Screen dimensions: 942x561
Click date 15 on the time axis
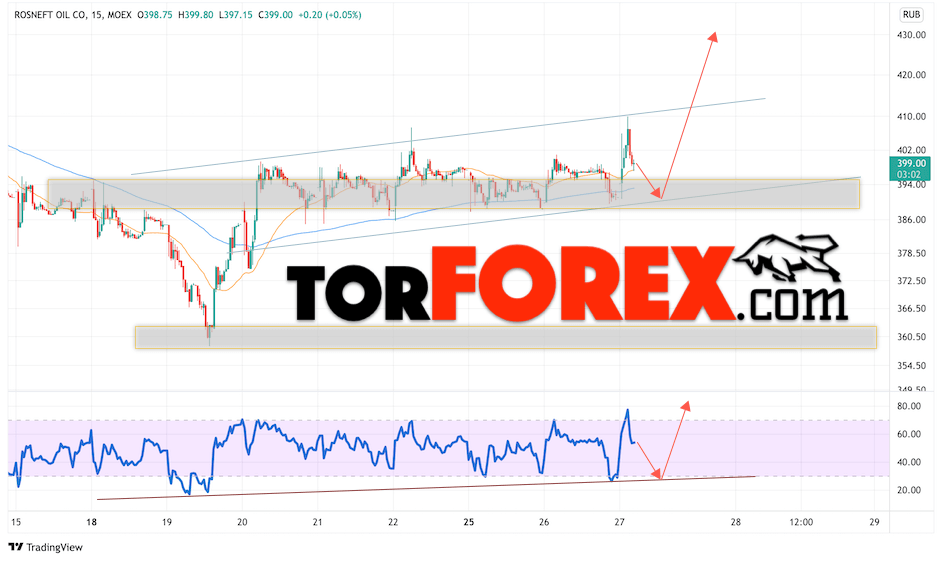(x=16, y=522)
